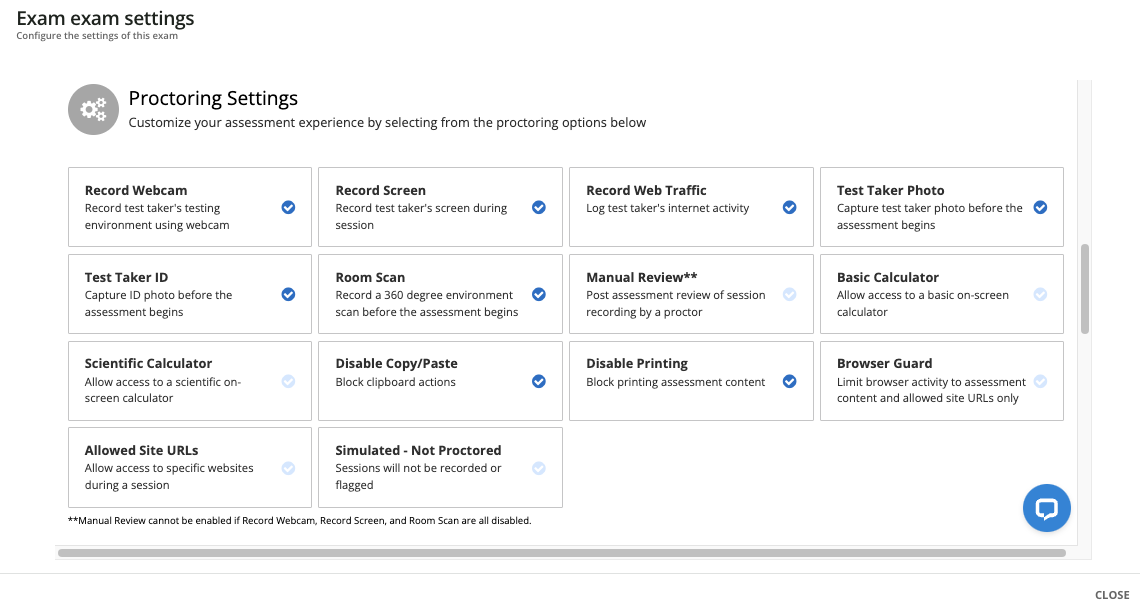Image resolution: width=1140 pixels, height=610 pixels.
Task: Toggle the Test Taker Photo checkmark
Action: click(x=1040, y=208)
